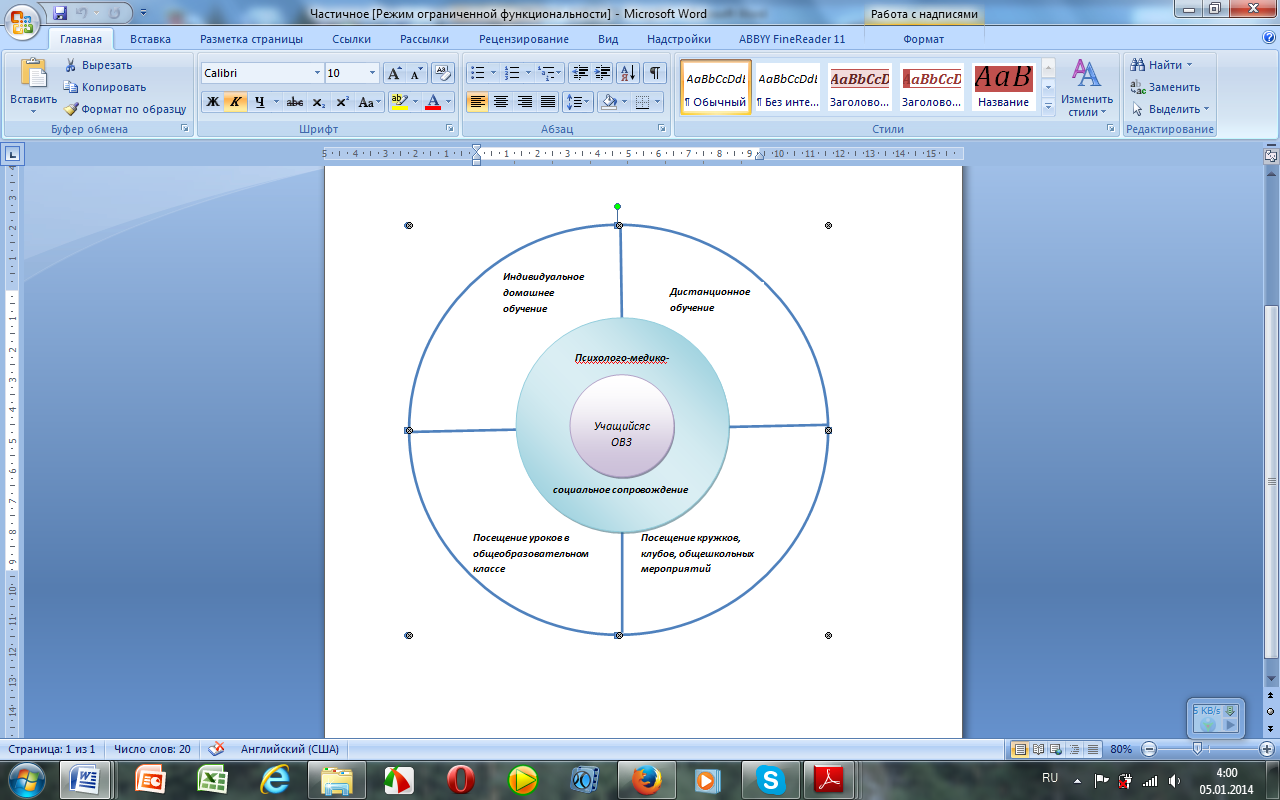Image resolution: width=1280 pixels, height=800 pixels.
Task: Open the Вставка tab
Action: pos(150,39)
